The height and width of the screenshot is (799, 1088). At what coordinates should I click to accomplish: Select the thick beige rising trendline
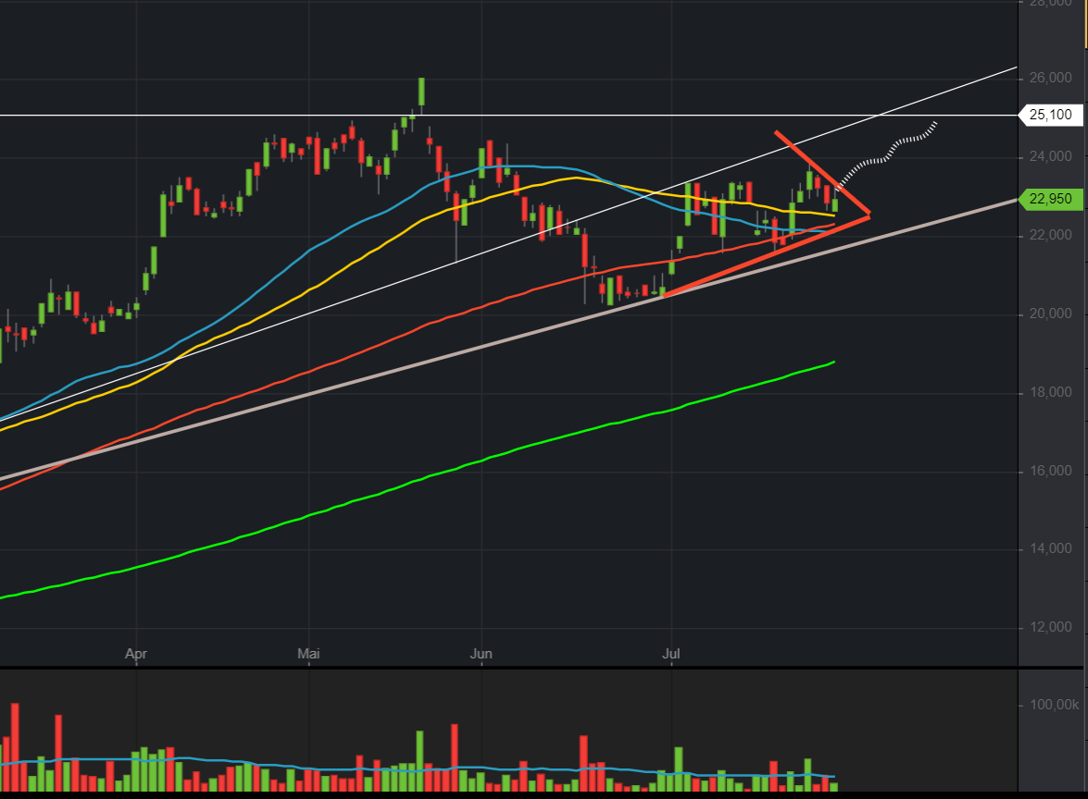tap(508, 339)
